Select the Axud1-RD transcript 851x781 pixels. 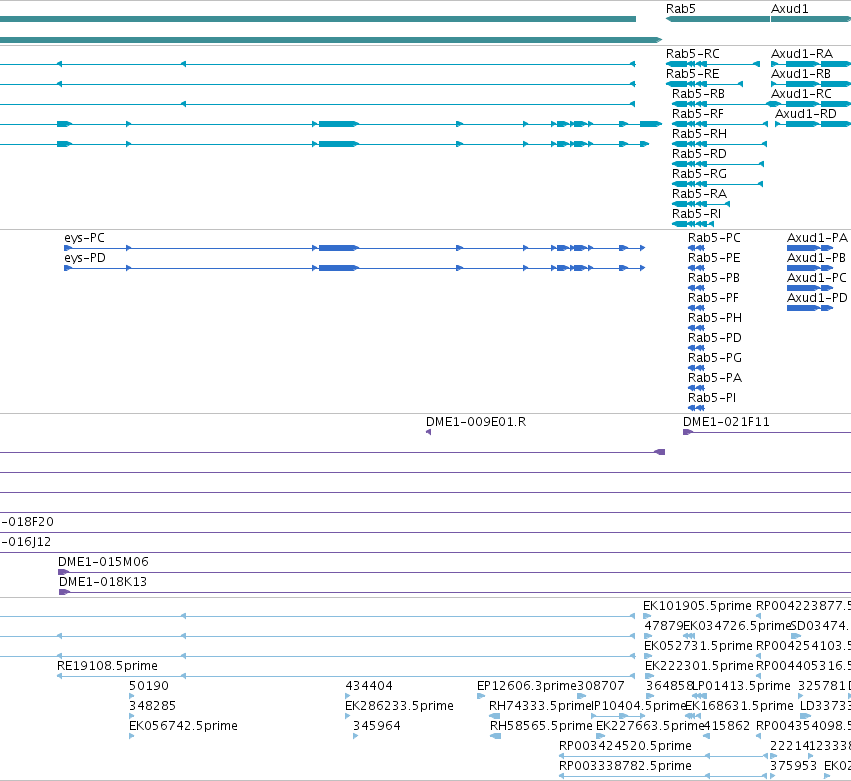(805, 114)
